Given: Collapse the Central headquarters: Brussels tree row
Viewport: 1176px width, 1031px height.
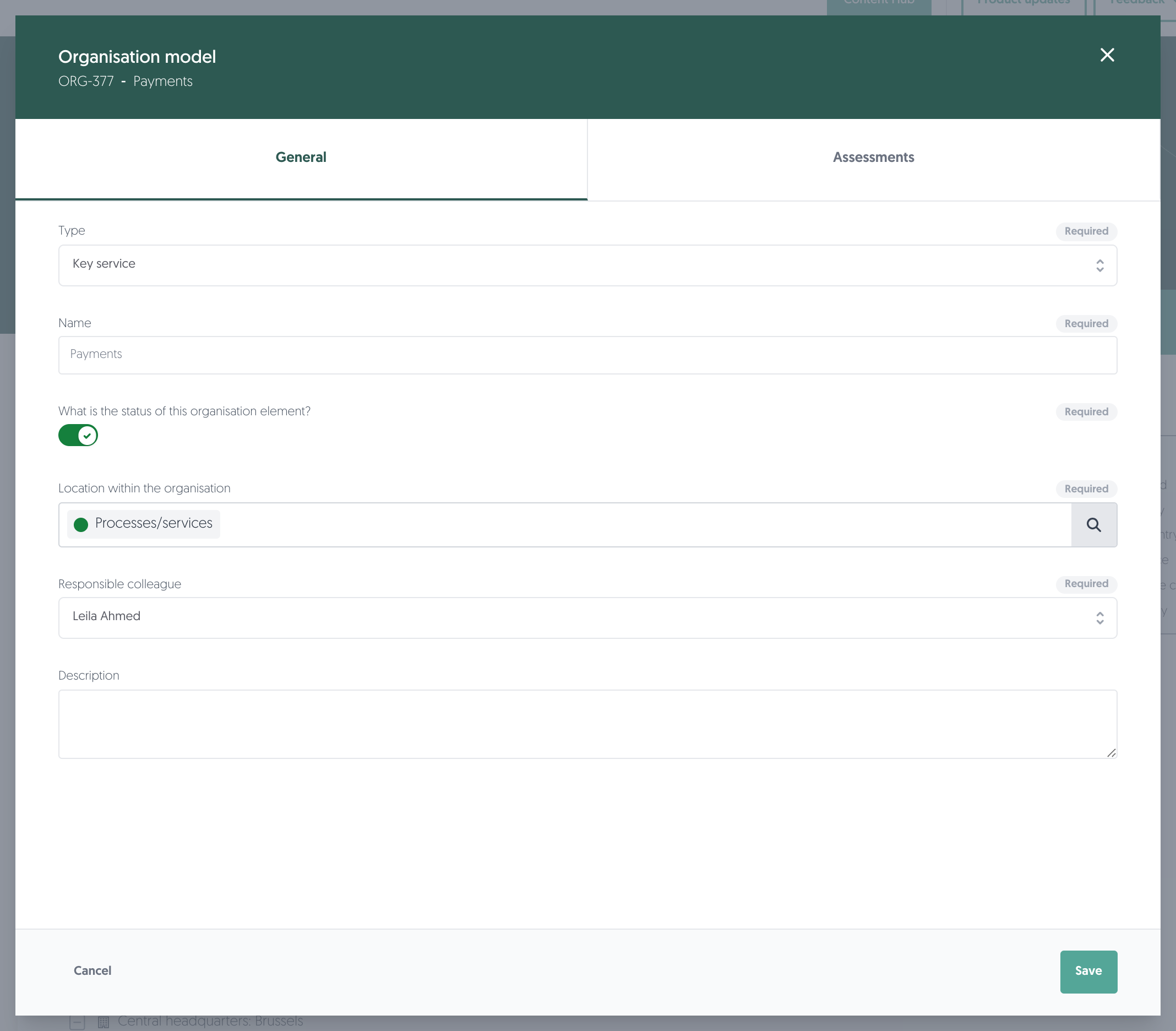Looking at the screenshot, I should click(x=77, y=1022).
